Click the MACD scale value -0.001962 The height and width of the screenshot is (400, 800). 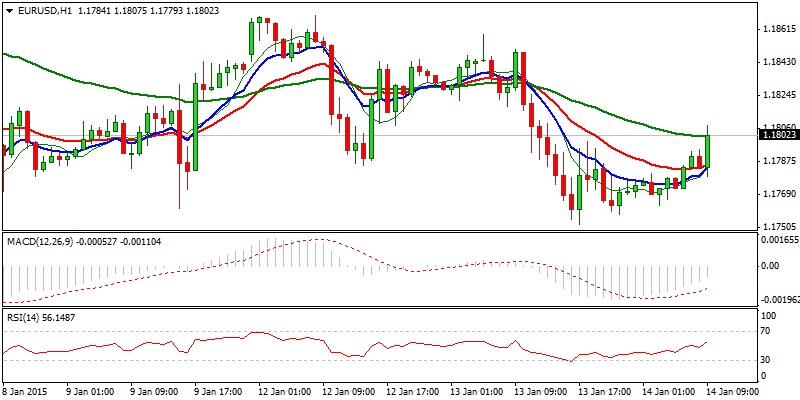coord(778,301)
